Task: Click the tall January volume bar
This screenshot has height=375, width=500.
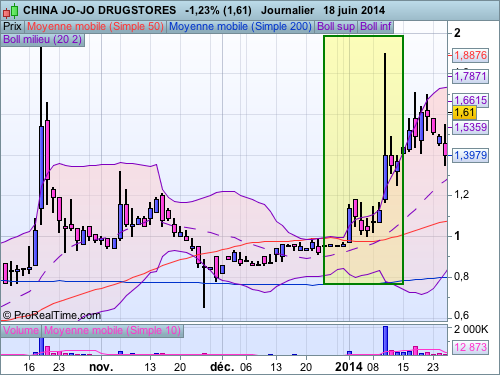Action: (385, 340)
